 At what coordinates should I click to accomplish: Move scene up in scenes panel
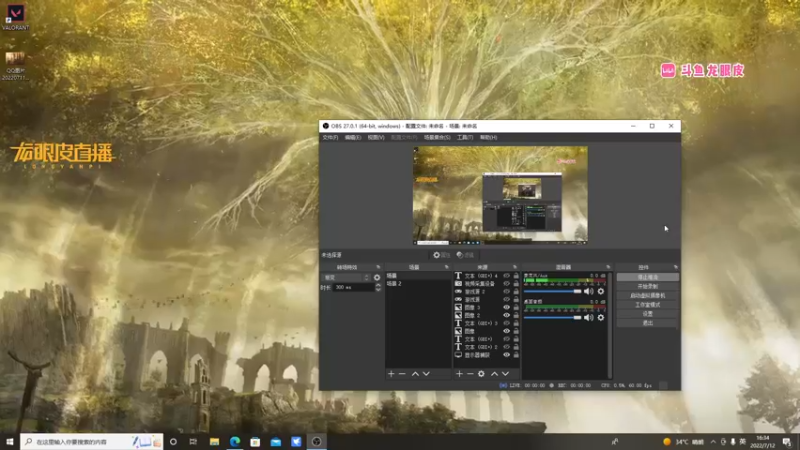click(415, 374)
